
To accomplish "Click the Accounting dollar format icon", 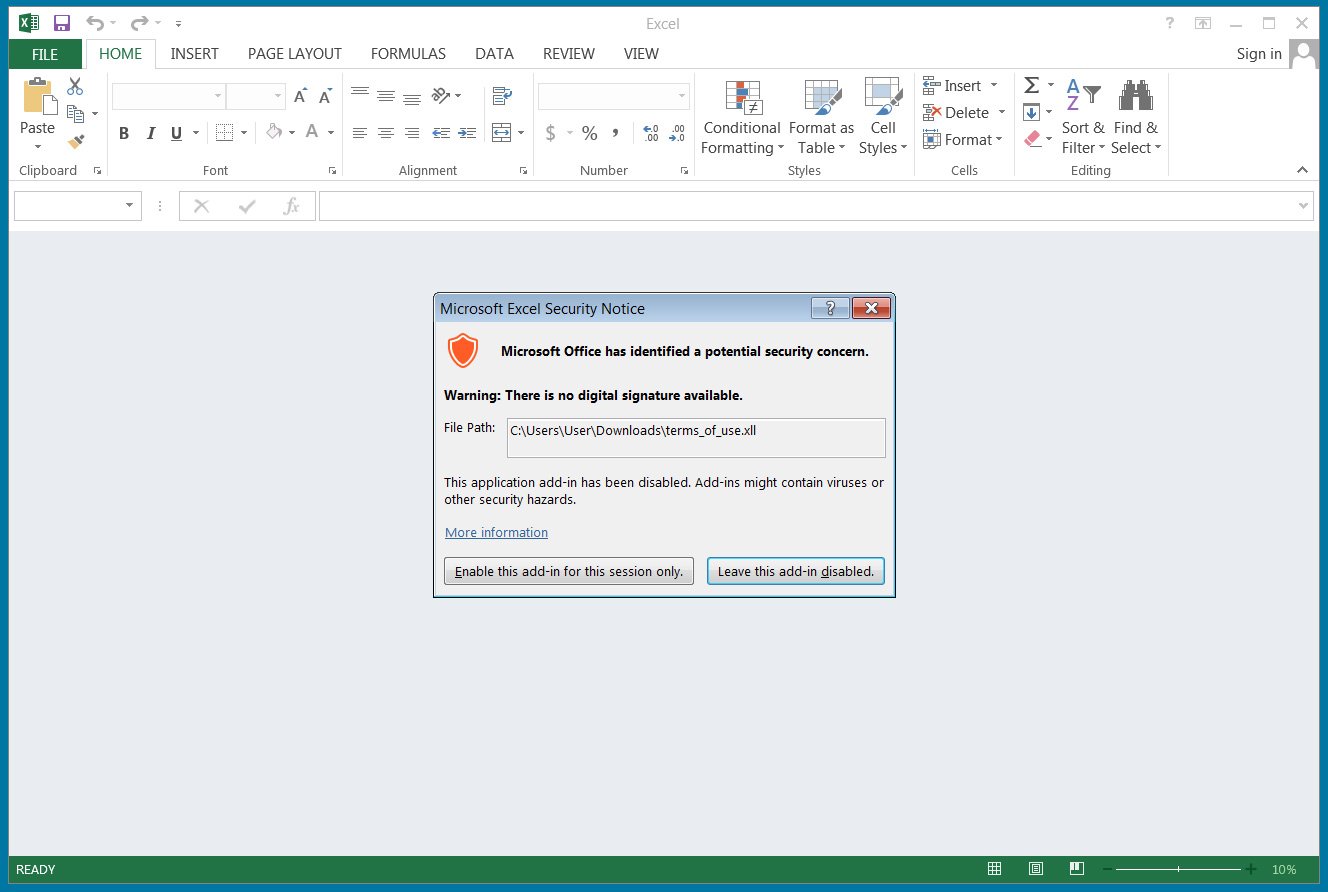I will (550, 133).
